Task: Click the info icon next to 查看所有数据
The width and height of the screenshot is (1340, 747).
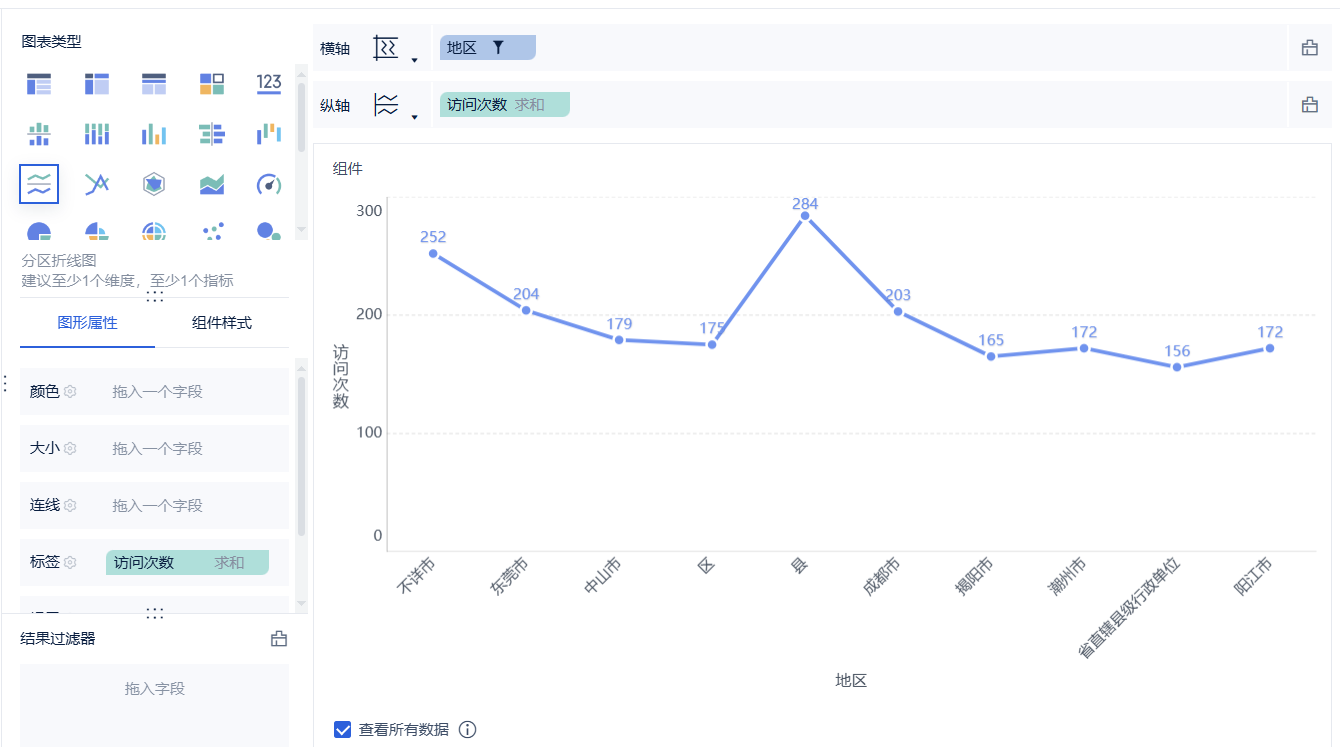Action: [x=467, y=729]
